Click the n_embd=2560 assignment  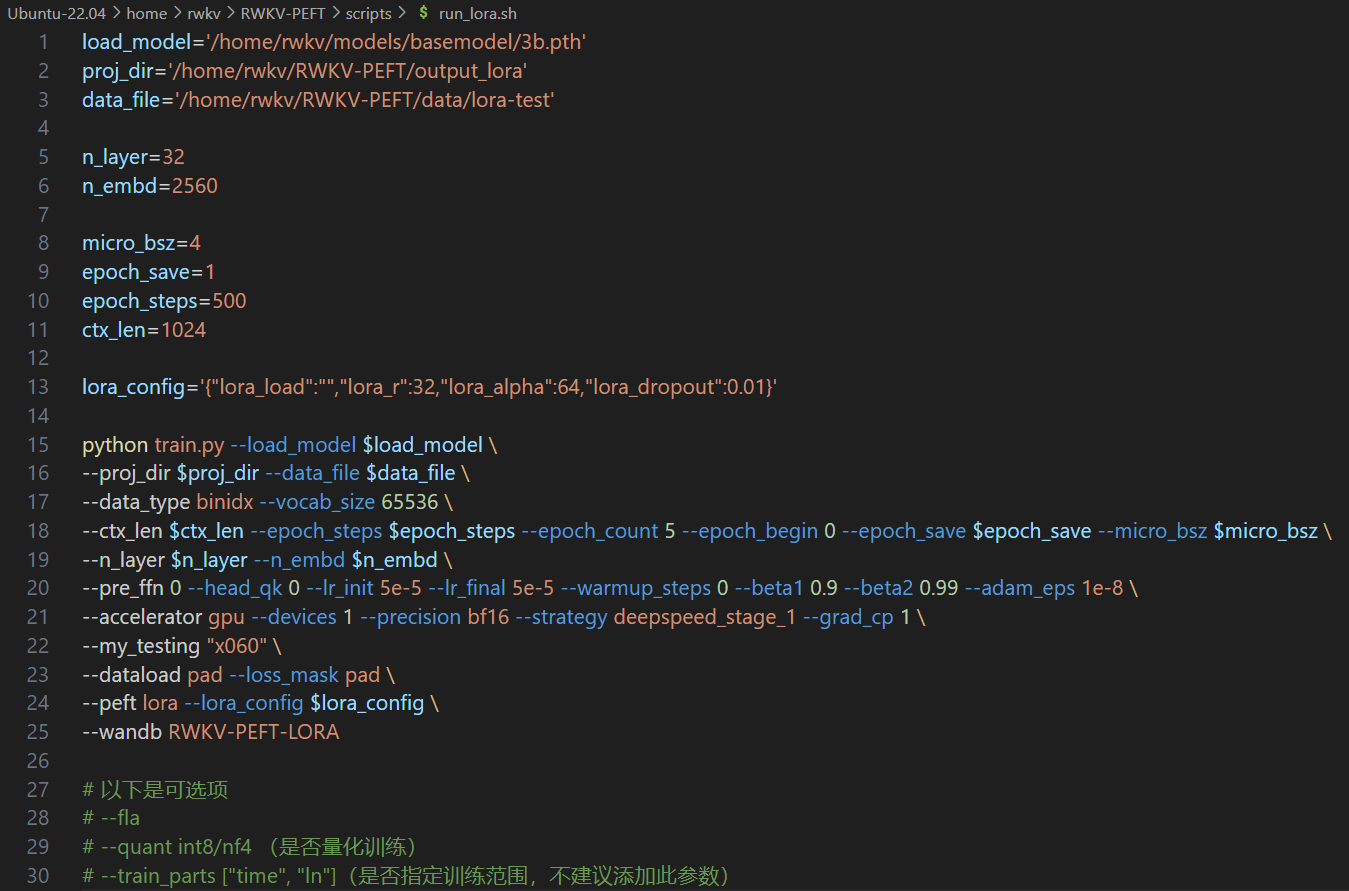[x=150, y=186]
